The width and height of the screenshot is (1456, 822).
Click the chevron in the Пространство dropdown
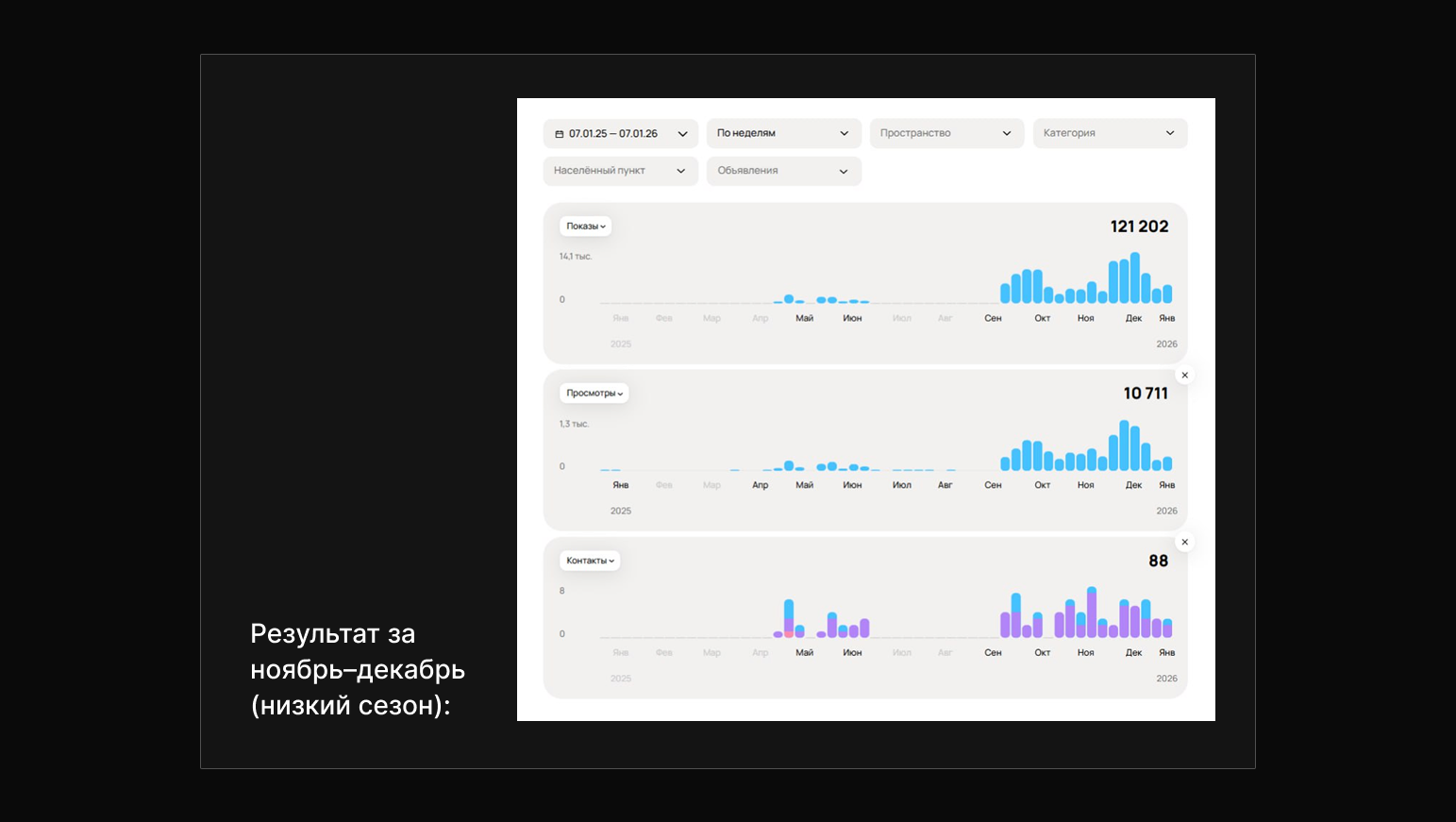pos(1007,133)
